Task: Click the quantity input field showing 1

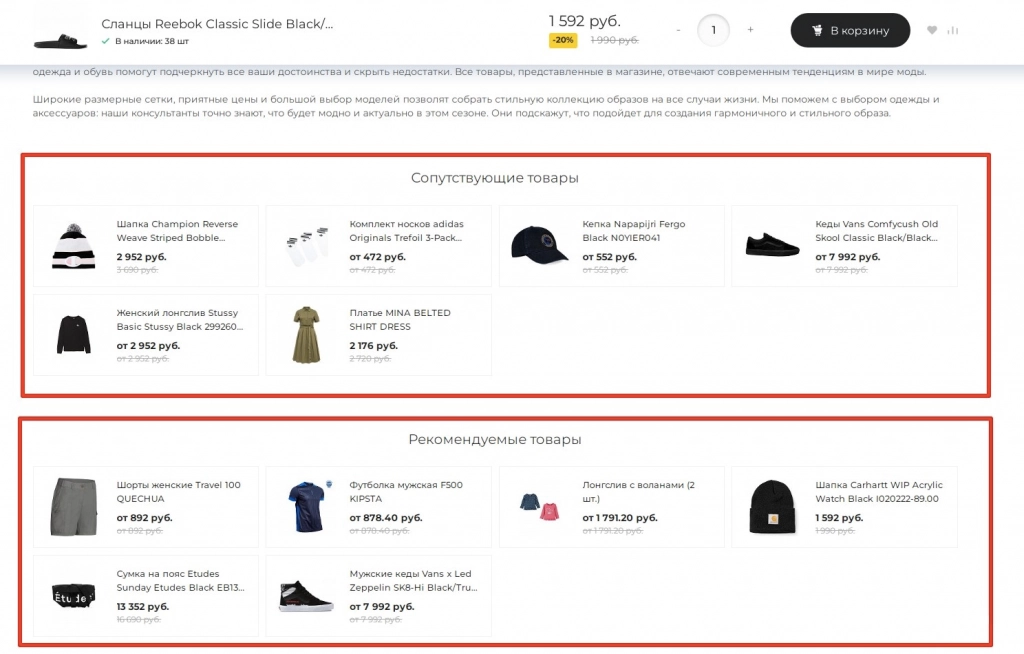Action: pos(713,30)
